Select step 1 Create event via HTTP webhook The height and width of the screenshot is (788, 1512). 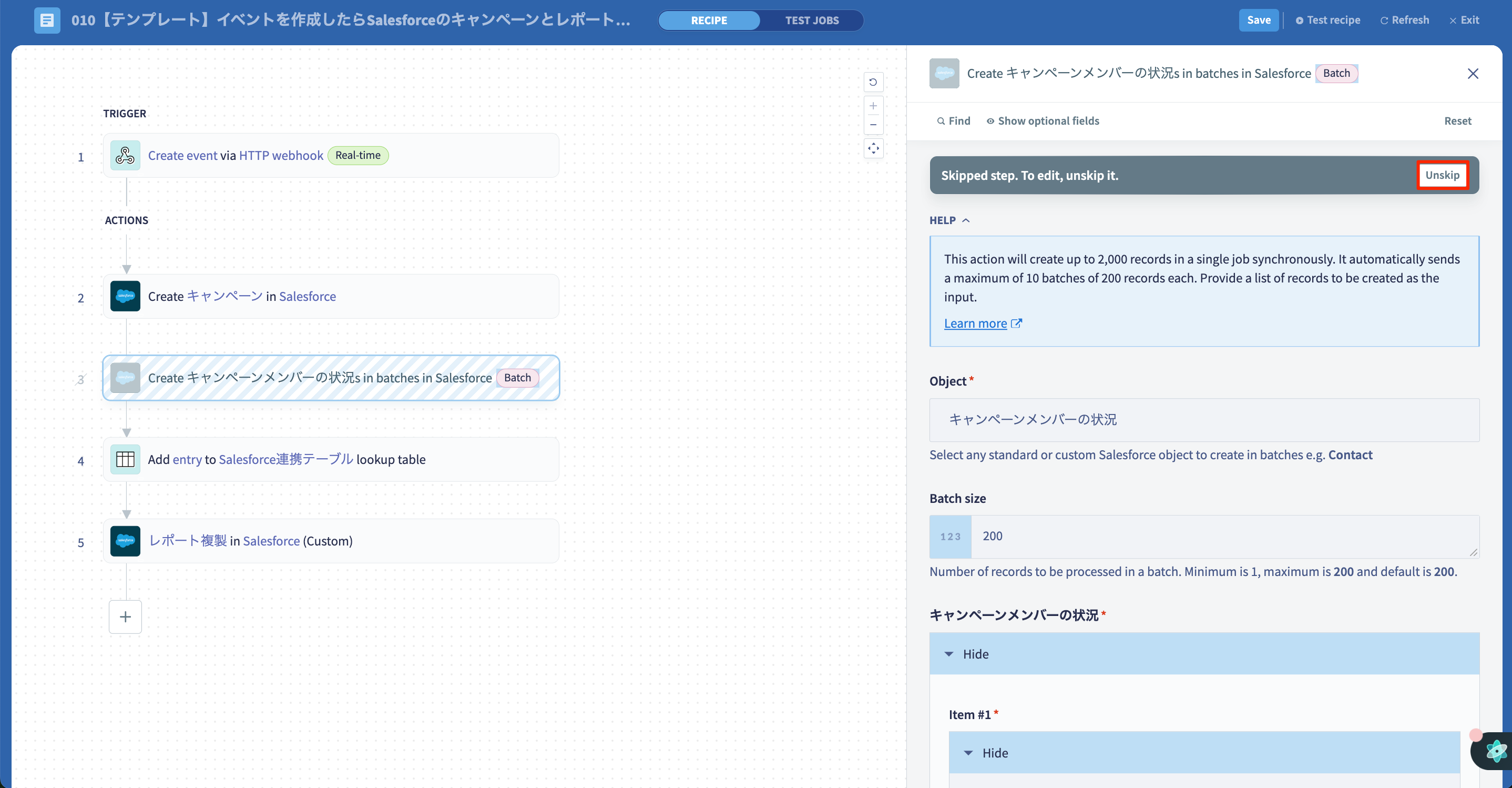331,156
